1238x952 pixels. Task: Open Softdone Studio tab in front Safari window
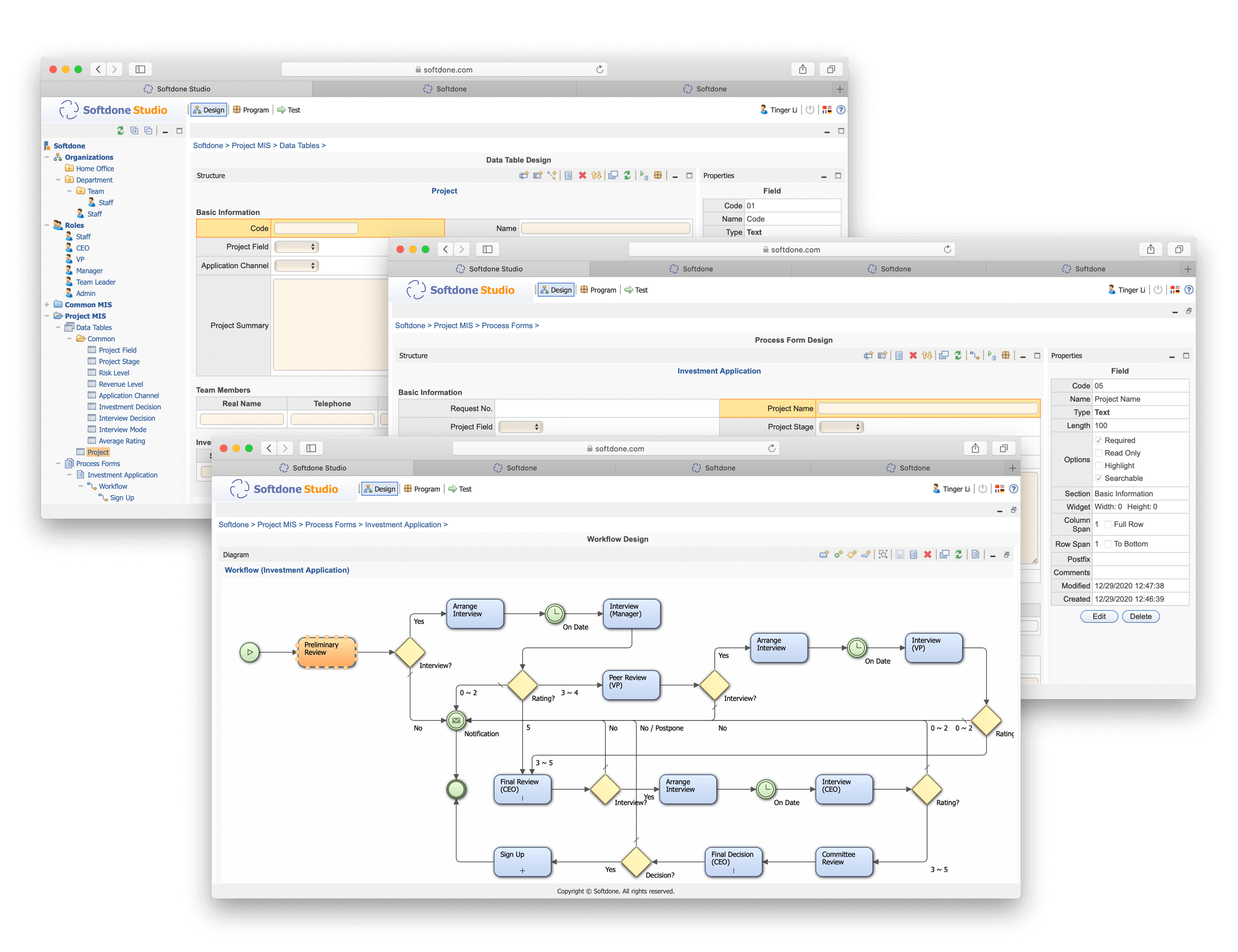313,468
